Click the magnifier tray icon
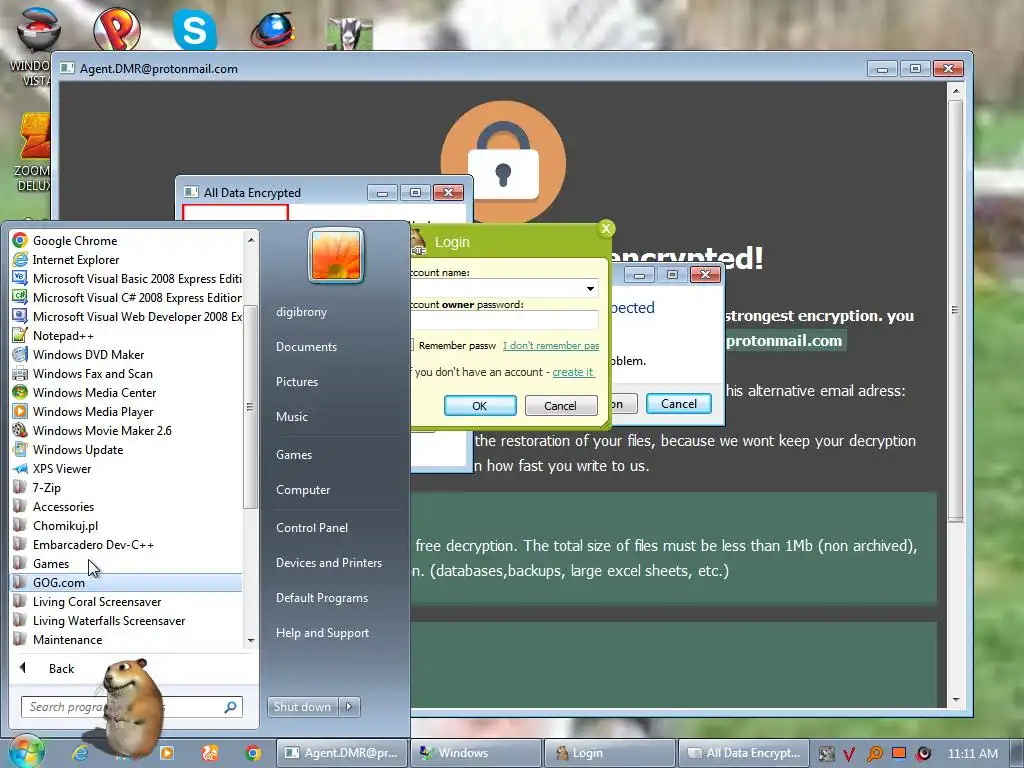 pyautogui.click(x=874, y=754)
